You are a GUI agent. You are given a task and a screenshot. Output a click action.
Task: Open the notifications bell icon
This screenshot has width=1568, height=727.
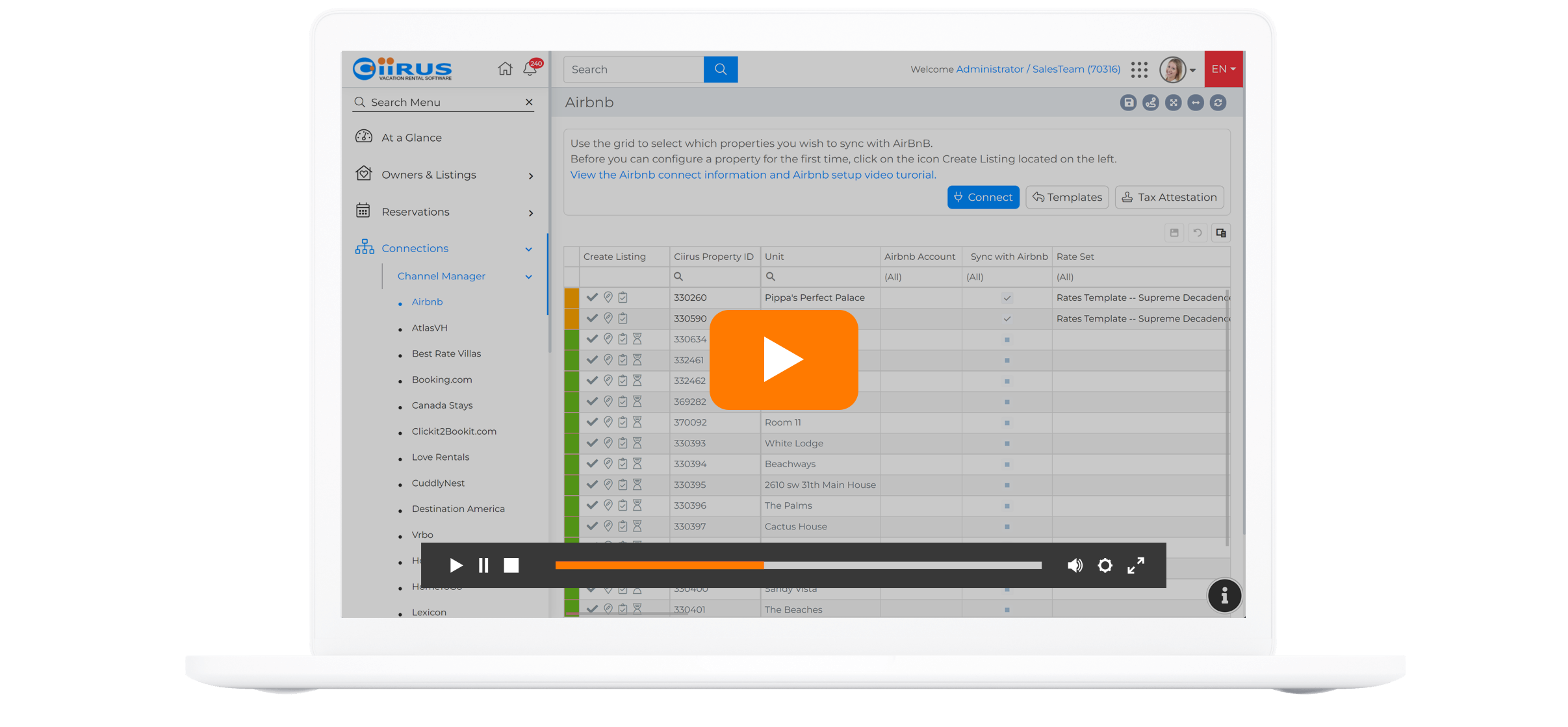pos(530,70)
